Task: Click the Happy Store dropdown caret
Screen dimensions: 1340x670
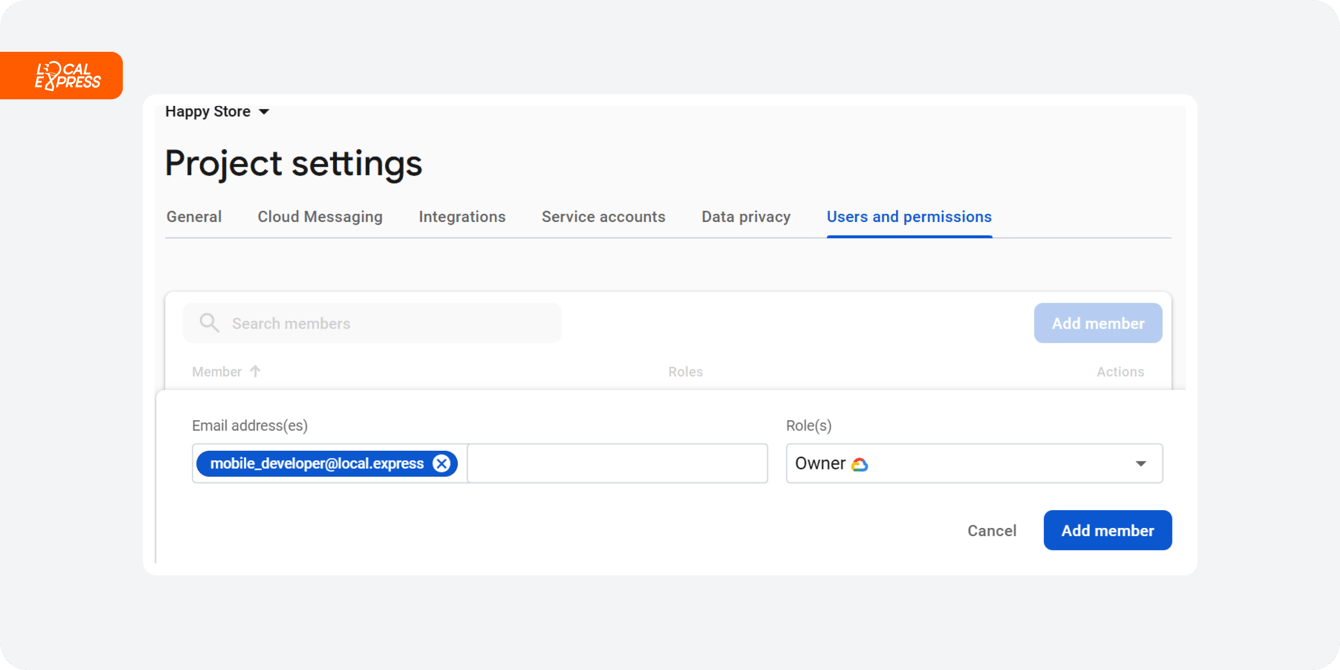Action: pos(264,111)
